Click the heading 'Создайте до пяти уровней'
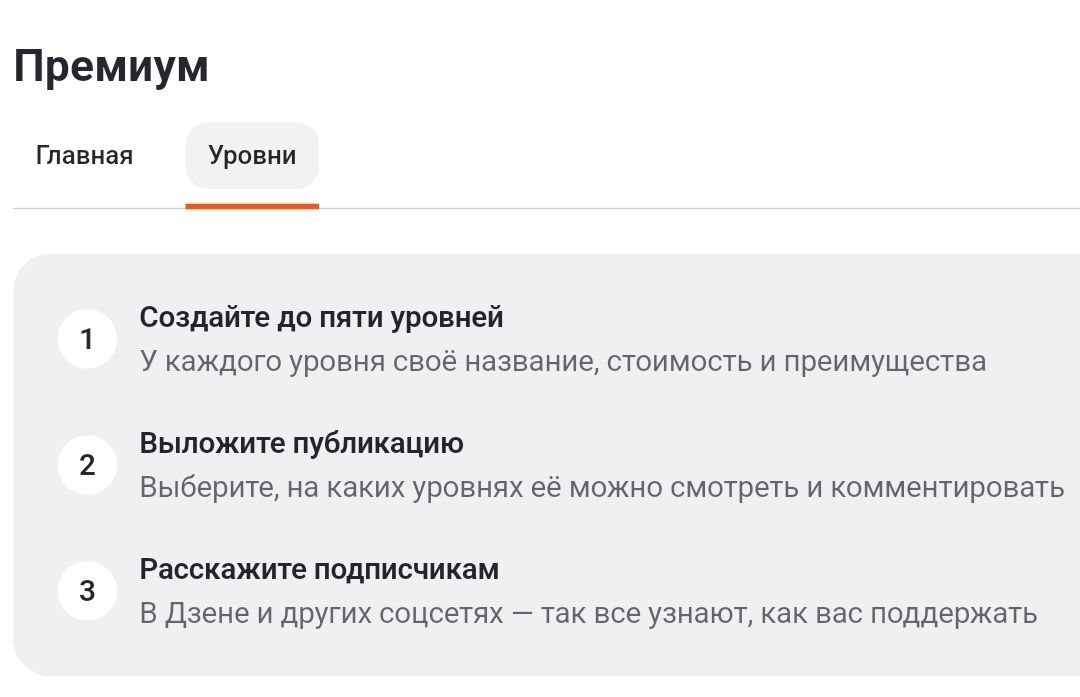 [x=320, y=317]
